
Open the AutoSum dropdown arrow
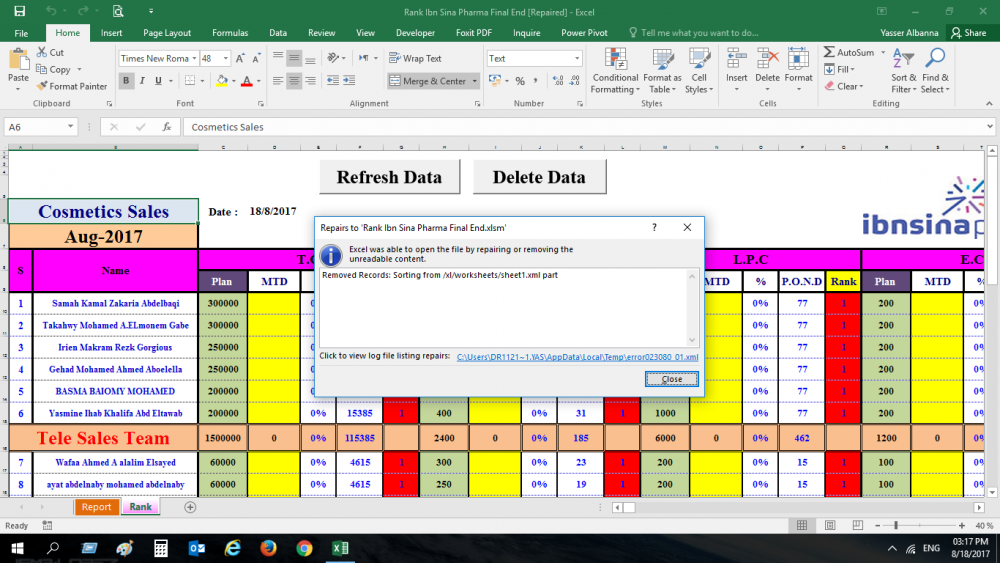pos(883,52)
